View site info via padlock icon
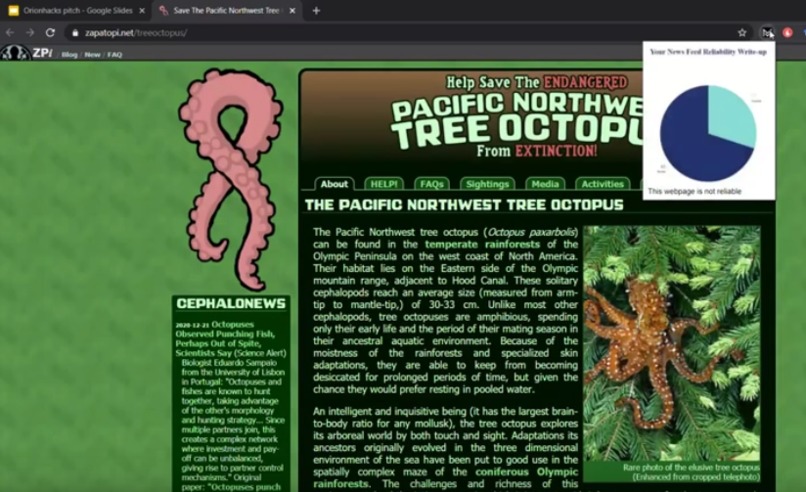 click(75, 33)
